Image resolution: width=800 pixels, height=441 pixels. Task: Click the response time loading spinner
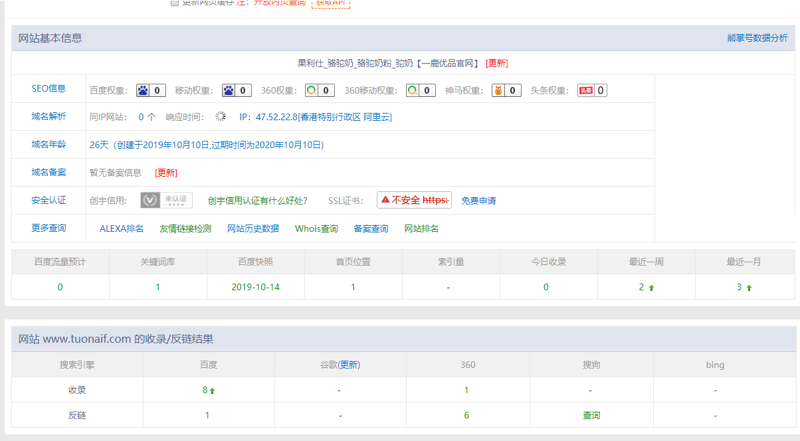point(220,116)
